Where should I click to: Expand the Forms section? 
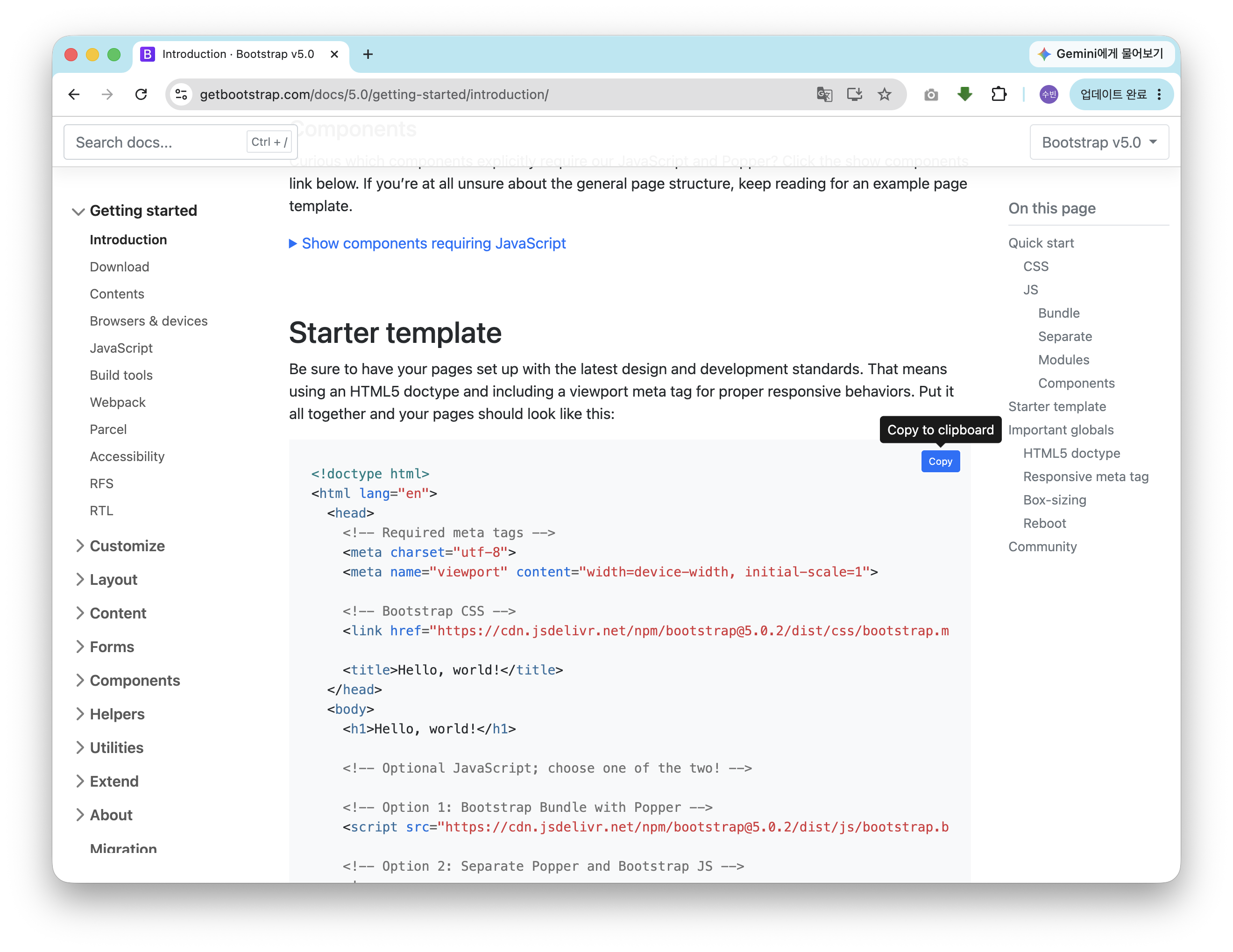[x=105, y=647]
